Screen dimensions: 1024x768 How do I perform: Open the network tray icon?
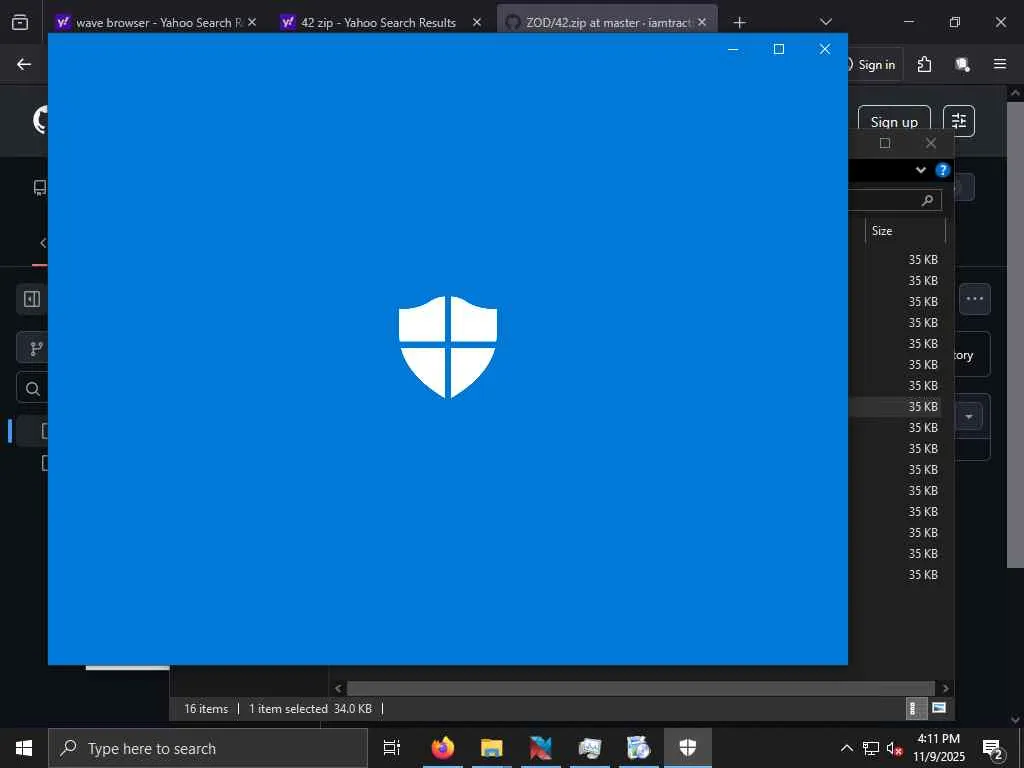871,748
